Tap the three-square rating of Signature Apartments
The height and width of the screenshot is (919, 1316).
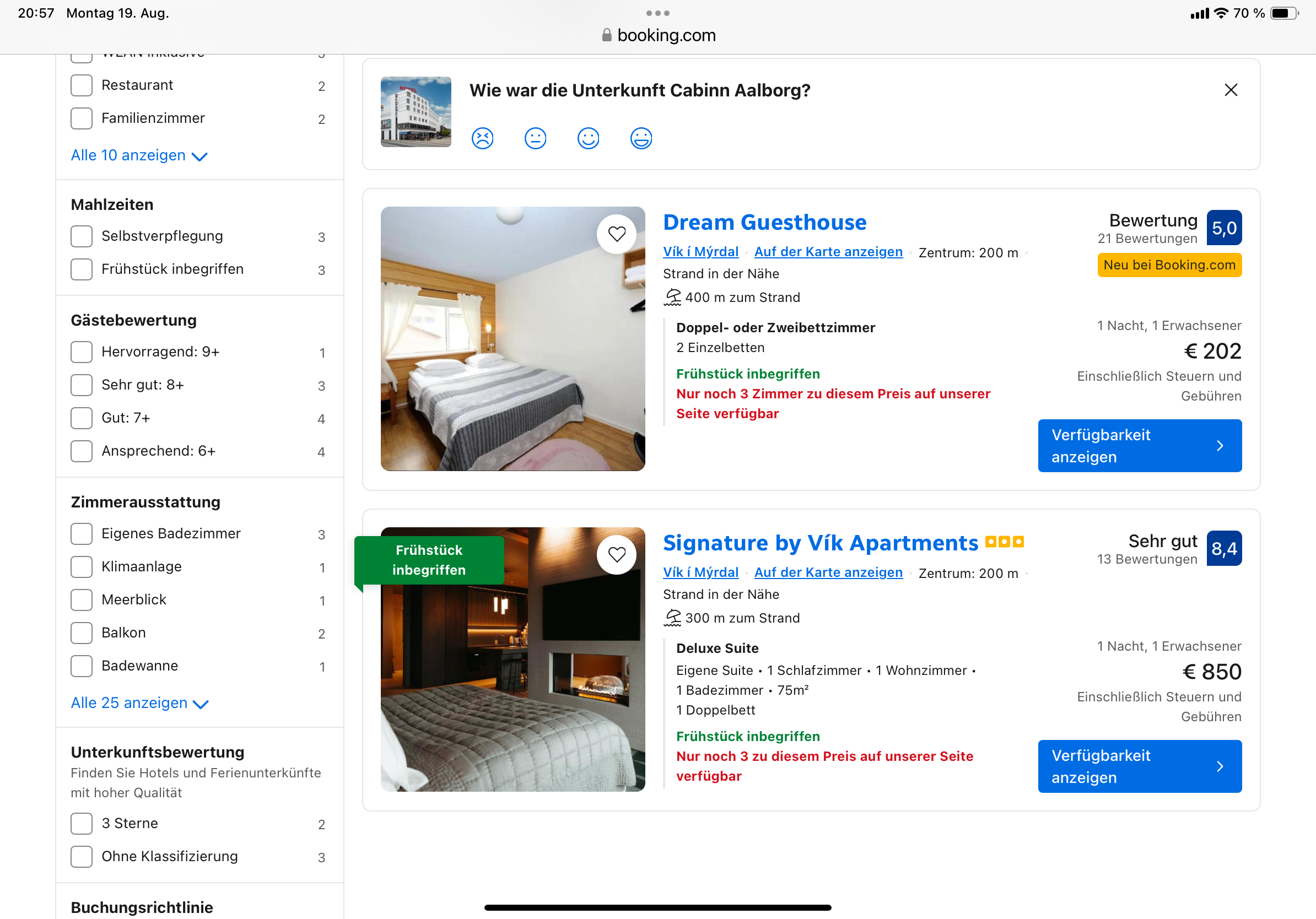click(x=1004, y=542)
